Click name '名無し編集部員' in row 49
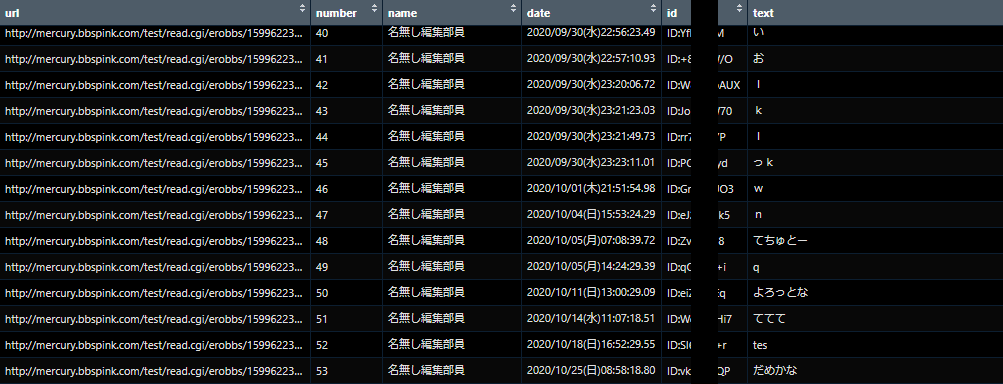 tap(426, 266)
